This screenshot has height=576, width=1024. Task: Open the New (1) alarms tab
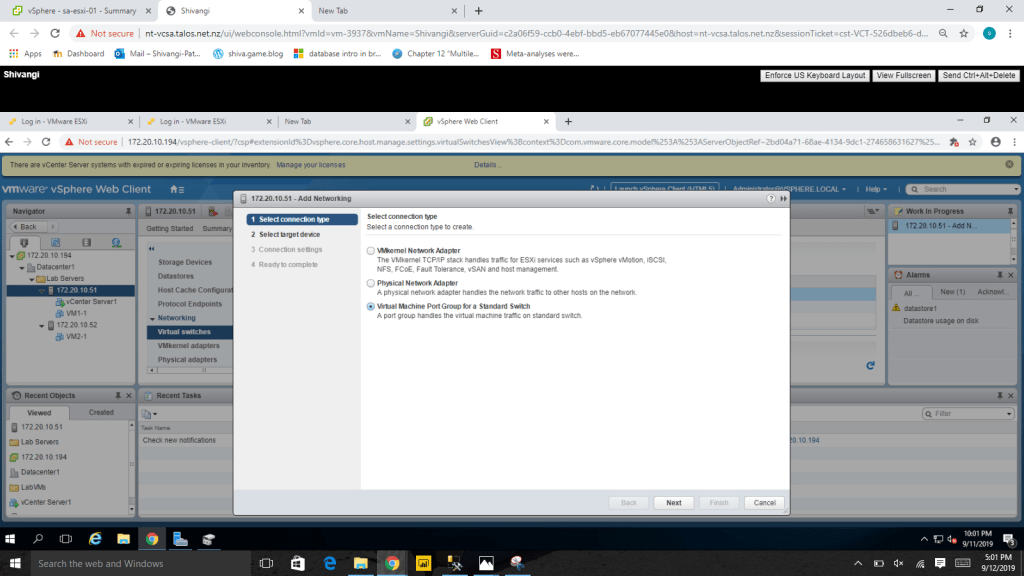[x=952, y=292]
